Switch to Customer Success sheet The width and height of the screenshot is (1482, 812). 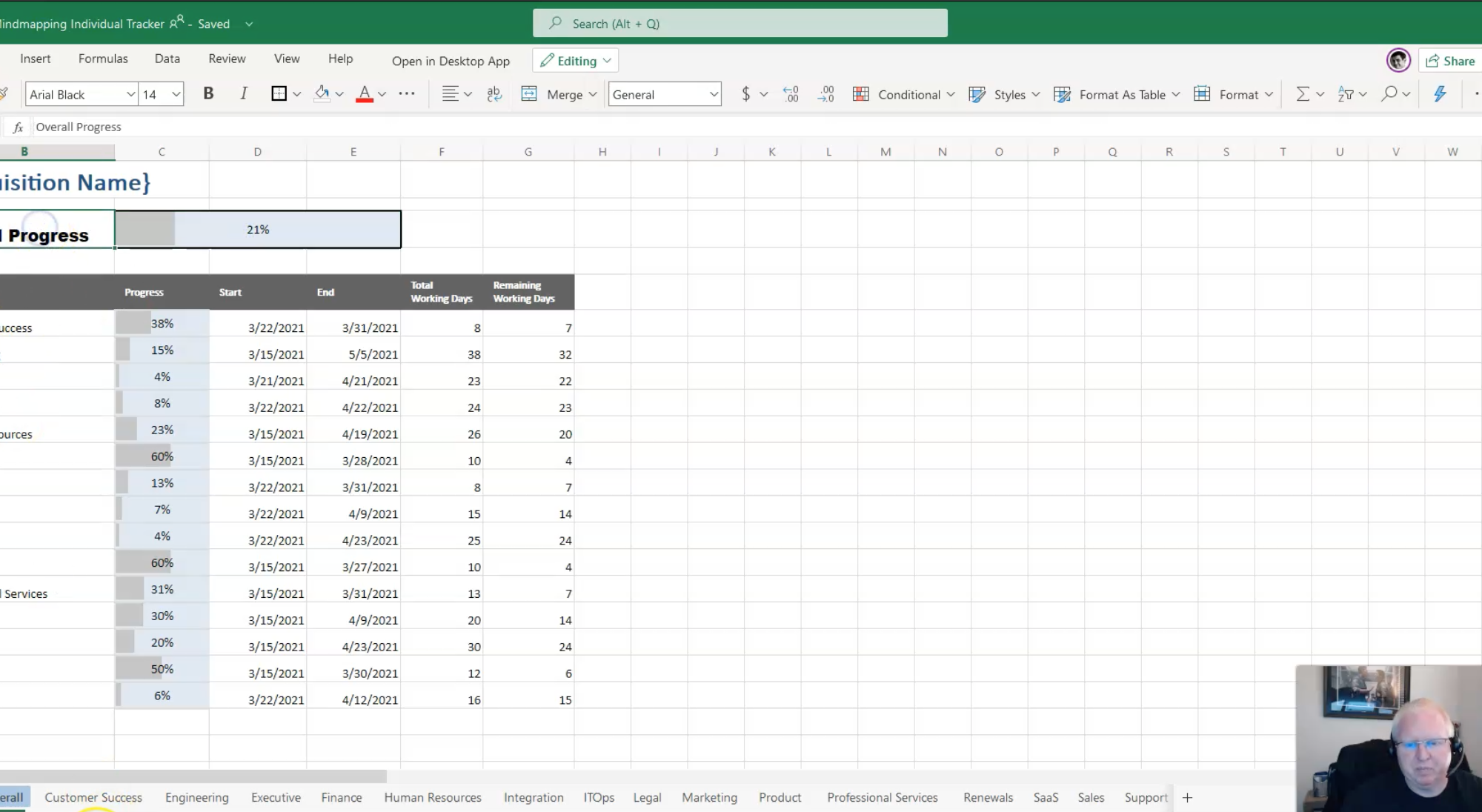click(93, 797)
